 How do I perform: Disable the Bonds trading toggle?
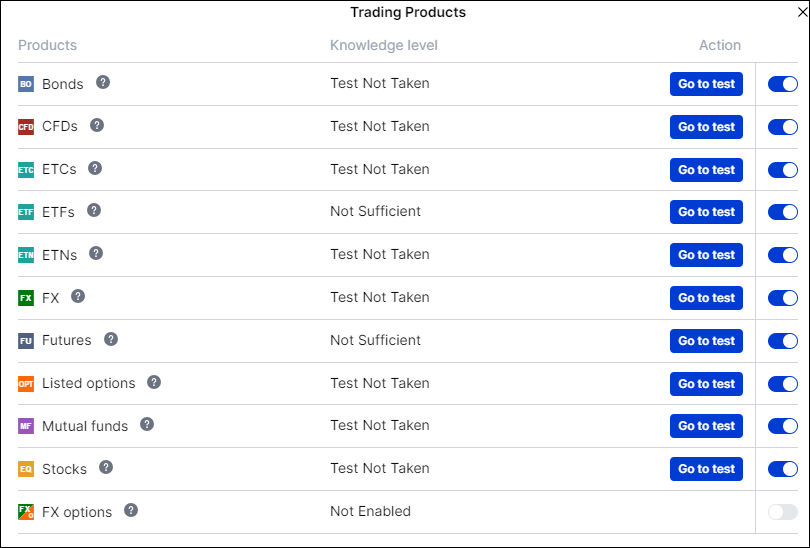[782, 84]
